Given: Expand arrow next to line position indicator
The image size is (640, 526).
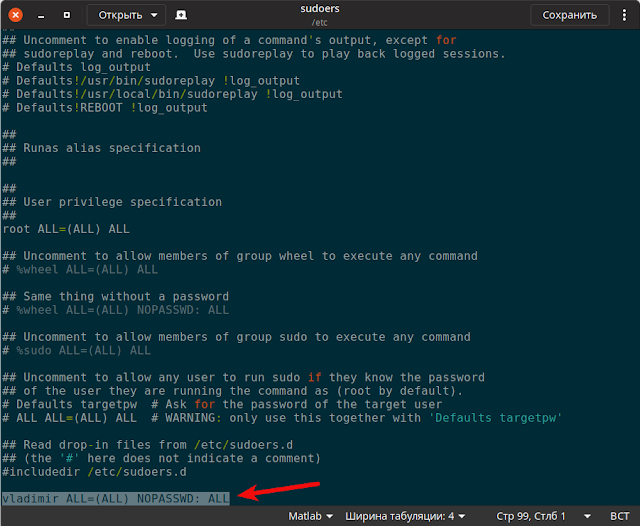Looking at the screenshot, I should pyautogui.click(x=587, y=516).
